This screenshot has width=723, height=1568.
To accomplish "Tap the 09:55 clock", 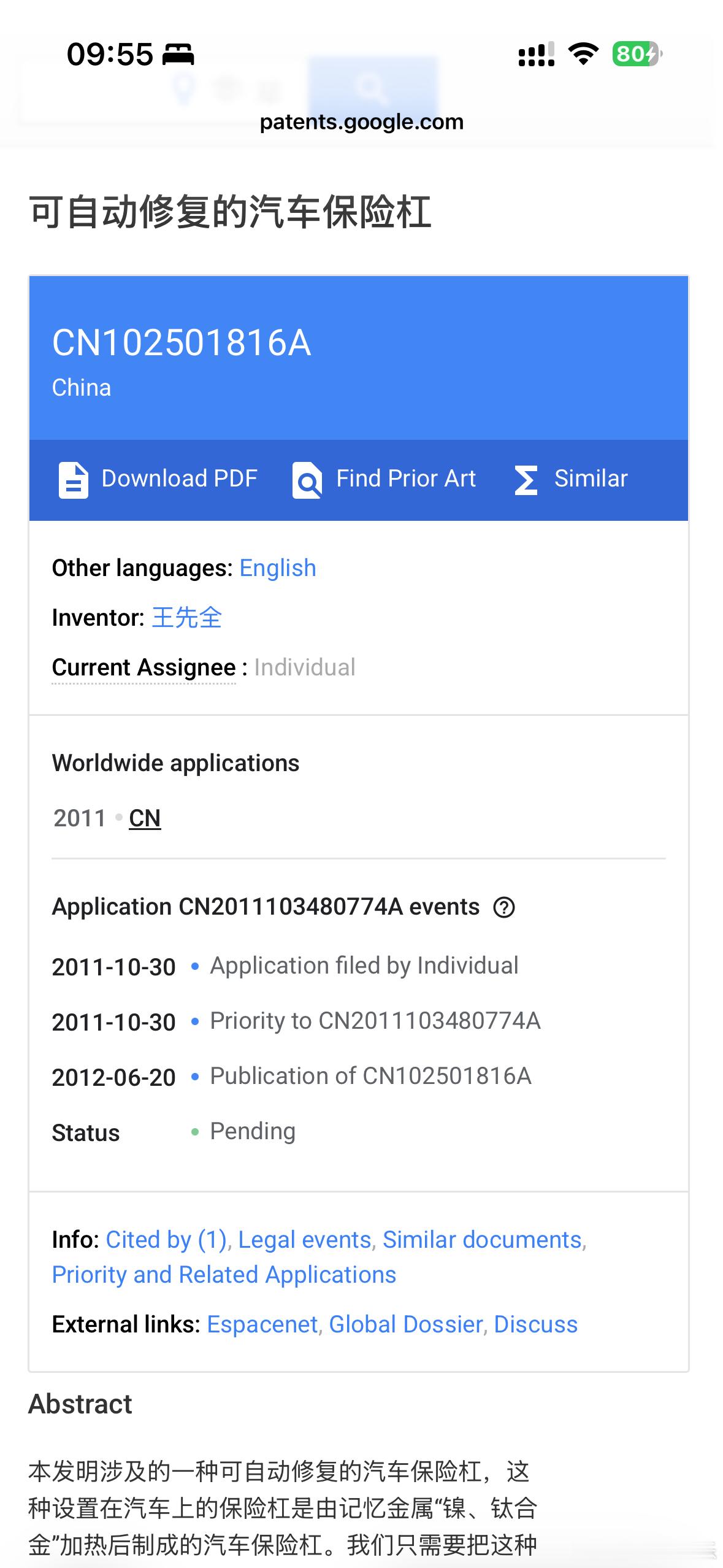I will click(110, 54).
